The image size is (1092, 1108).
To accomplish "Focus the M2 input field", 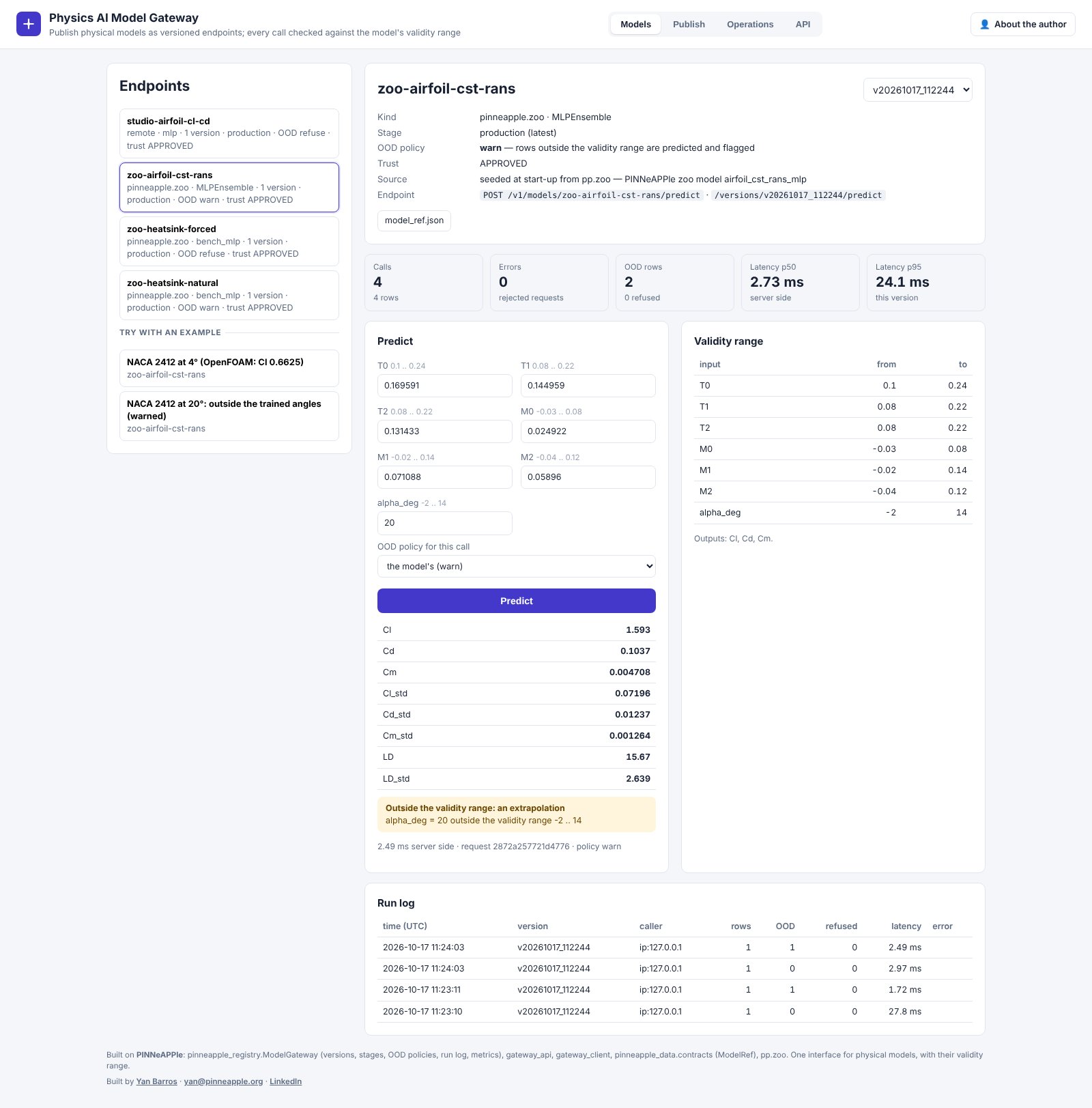I will tap(588, 477).
